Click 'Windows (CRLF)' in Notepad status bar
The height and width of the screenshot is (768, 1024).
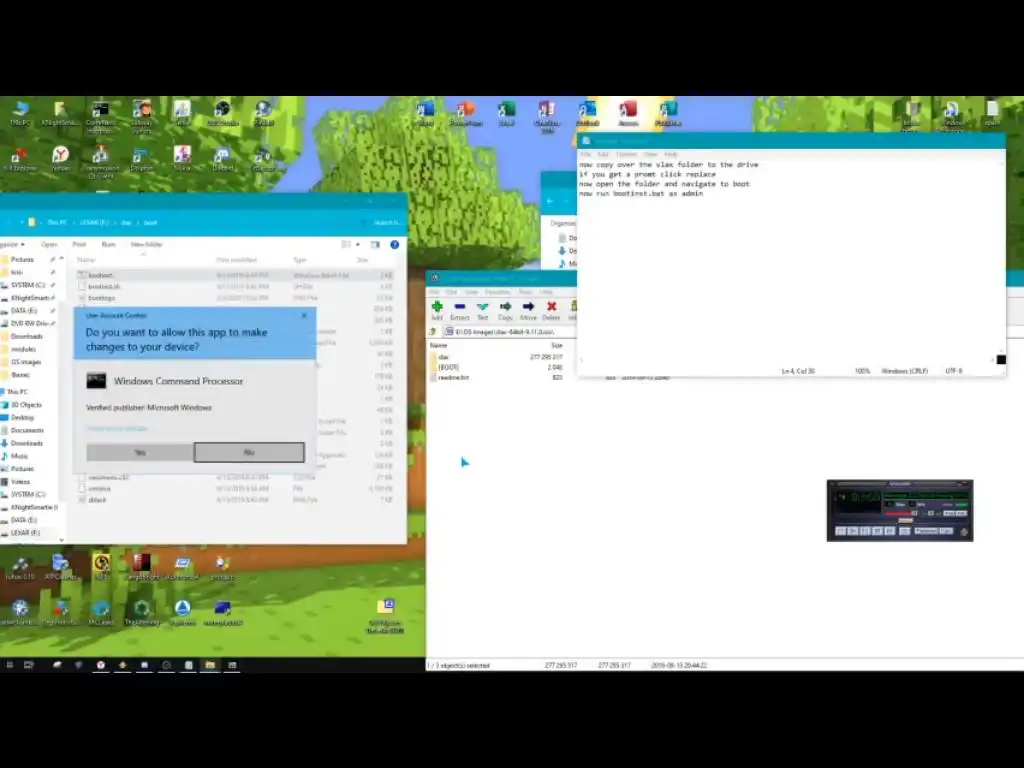(904, 371)
